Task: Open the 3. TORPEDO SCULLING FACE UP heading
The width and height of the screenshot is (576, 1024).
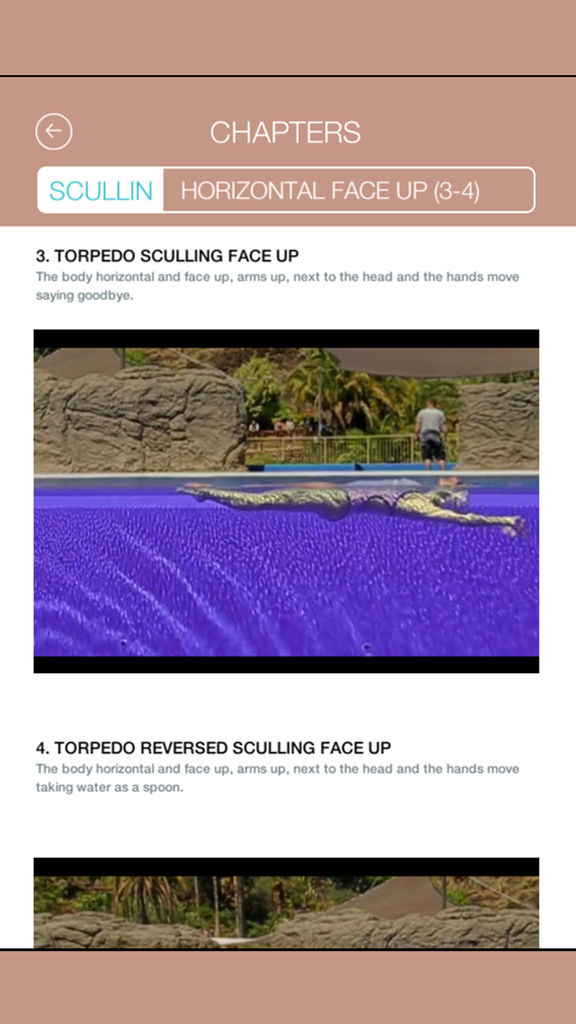Action: point(167,255)
